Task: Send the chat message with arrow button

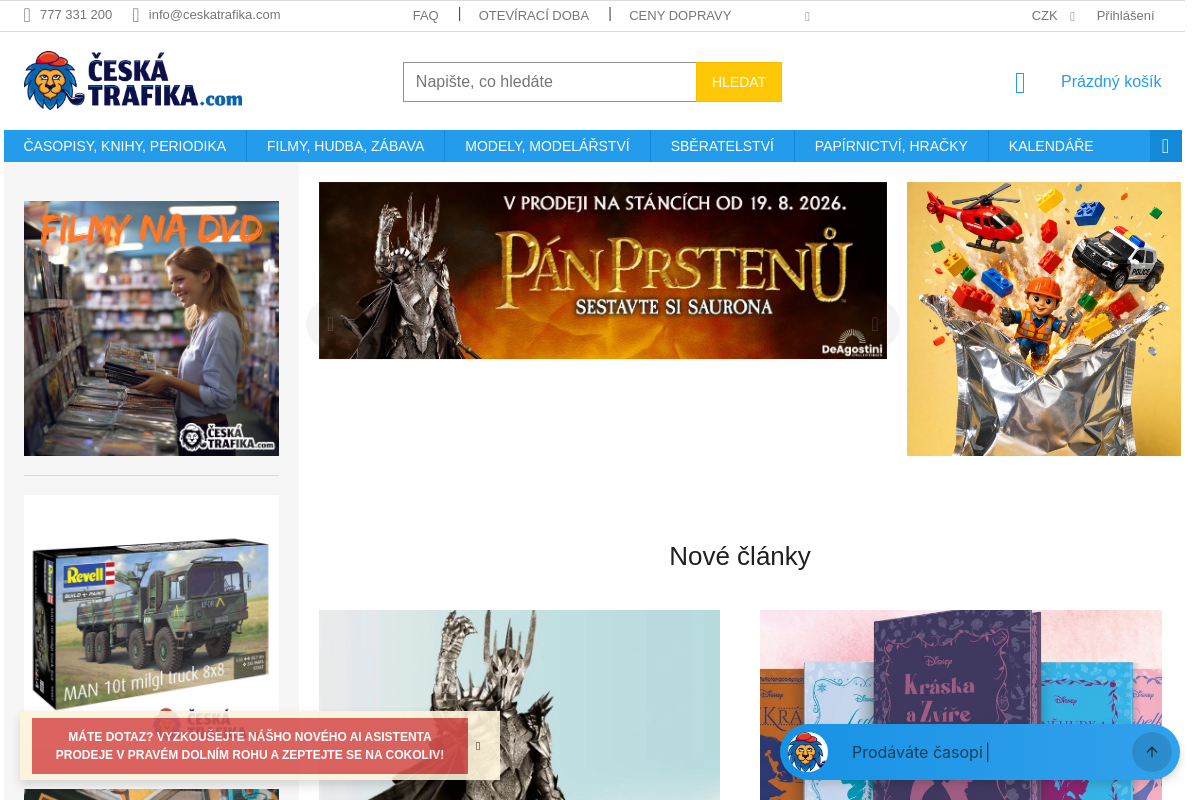Action: coord(1152,752)
